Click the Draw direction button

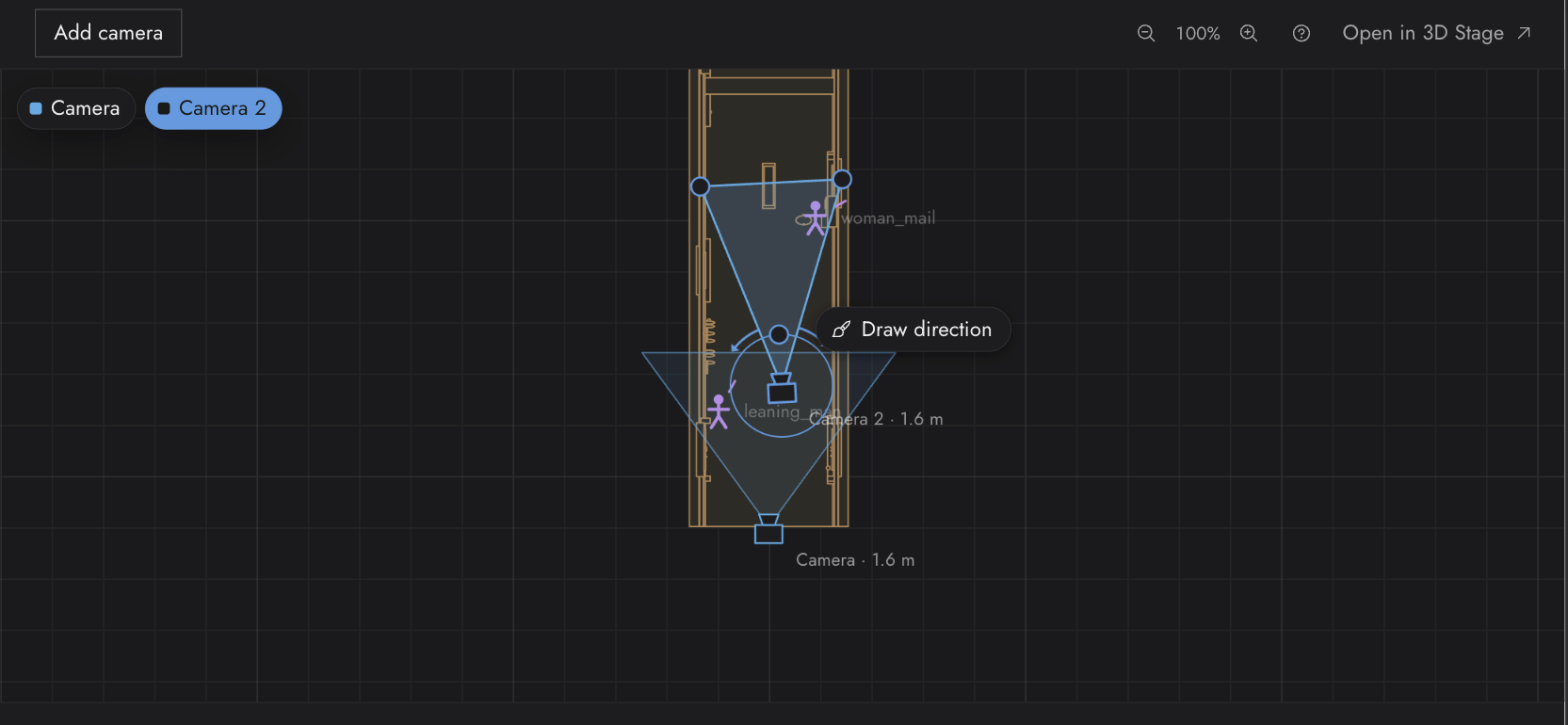click(x=913, y=330)
